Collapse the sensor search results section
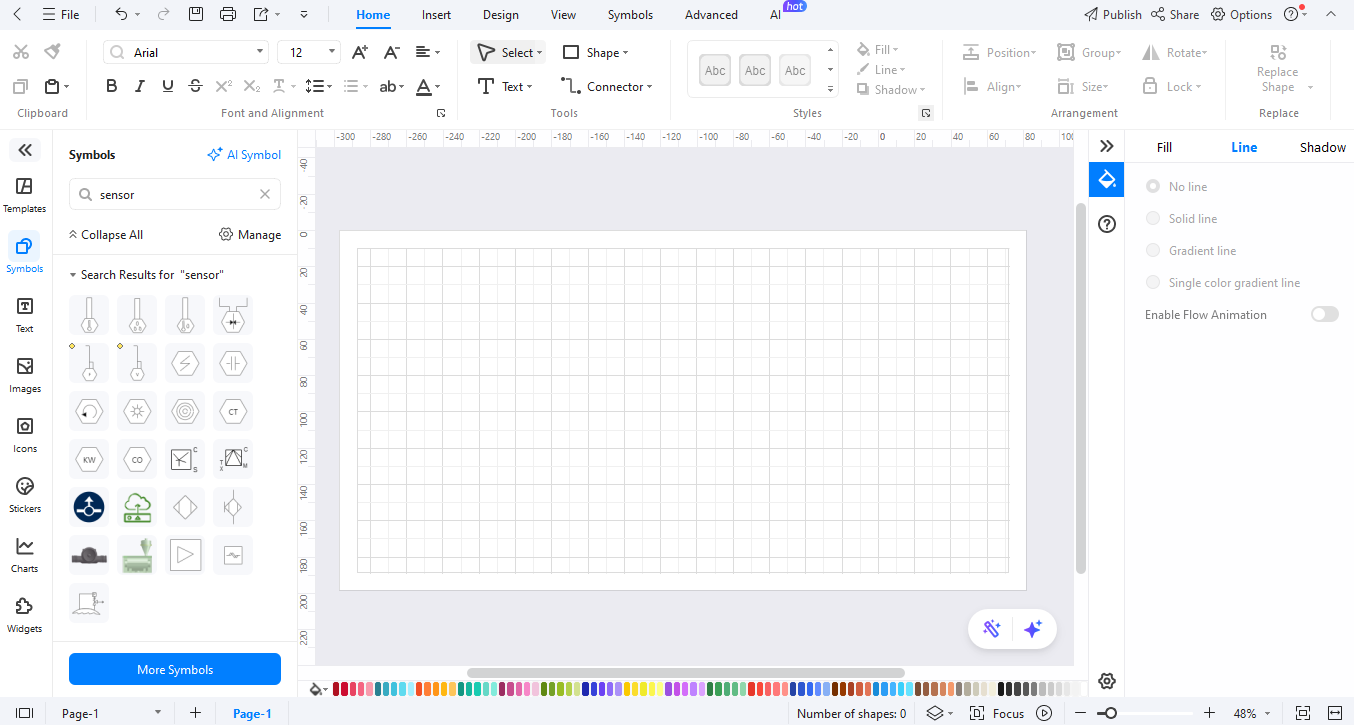1354x725 pixels. pos(73,275)
